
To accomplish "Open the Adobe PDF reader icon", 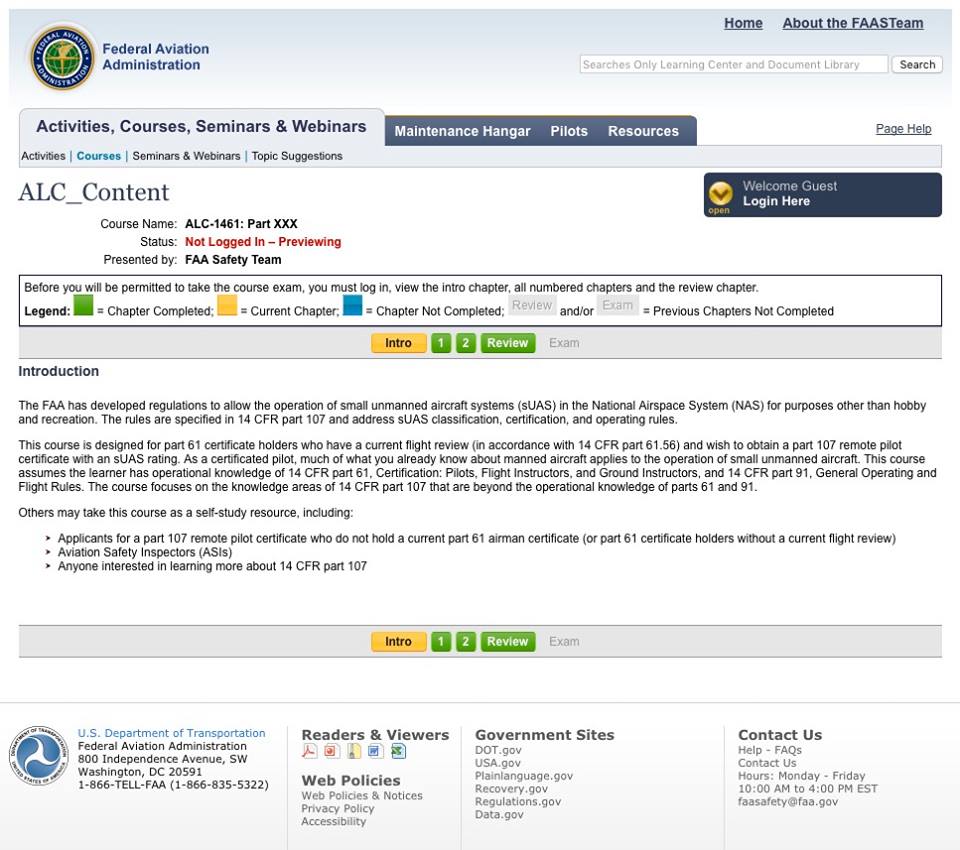I will point(310,752).
